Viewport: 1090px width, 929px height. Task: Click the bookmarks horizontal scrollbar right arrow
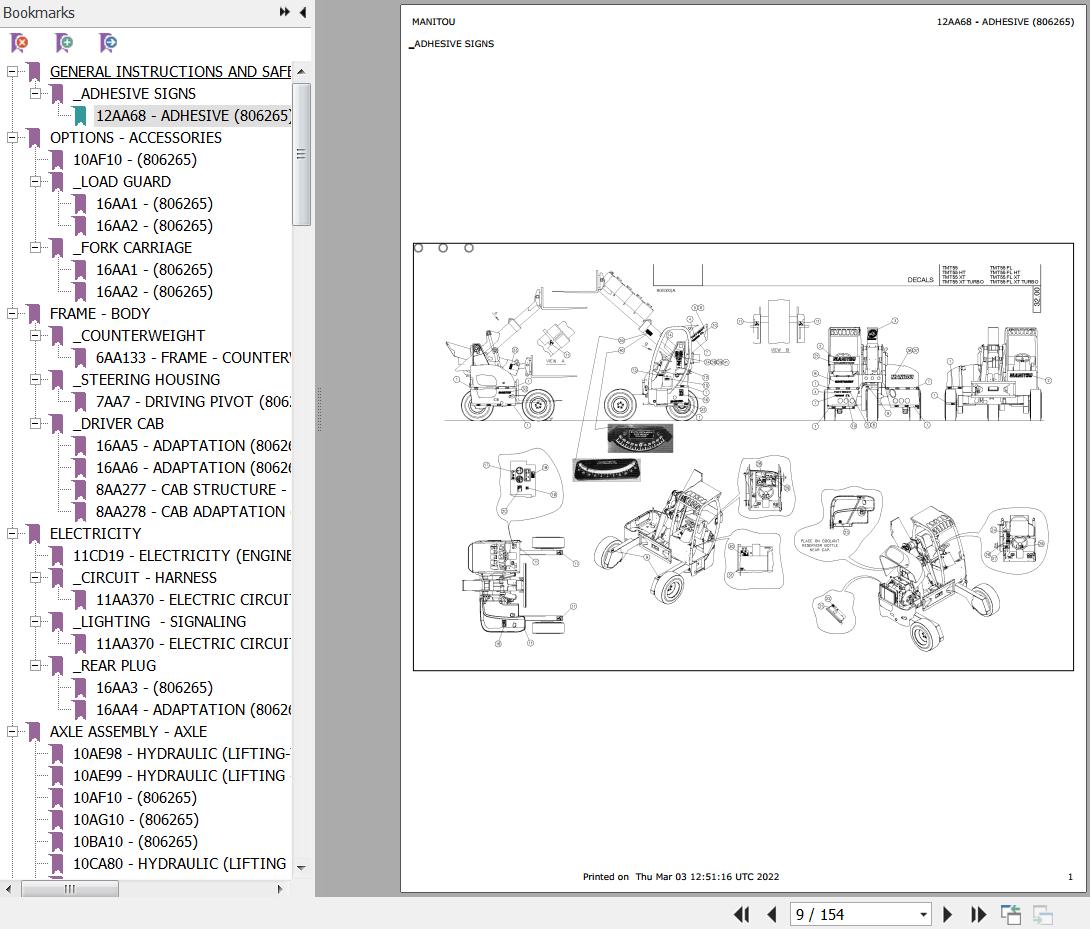280,888
